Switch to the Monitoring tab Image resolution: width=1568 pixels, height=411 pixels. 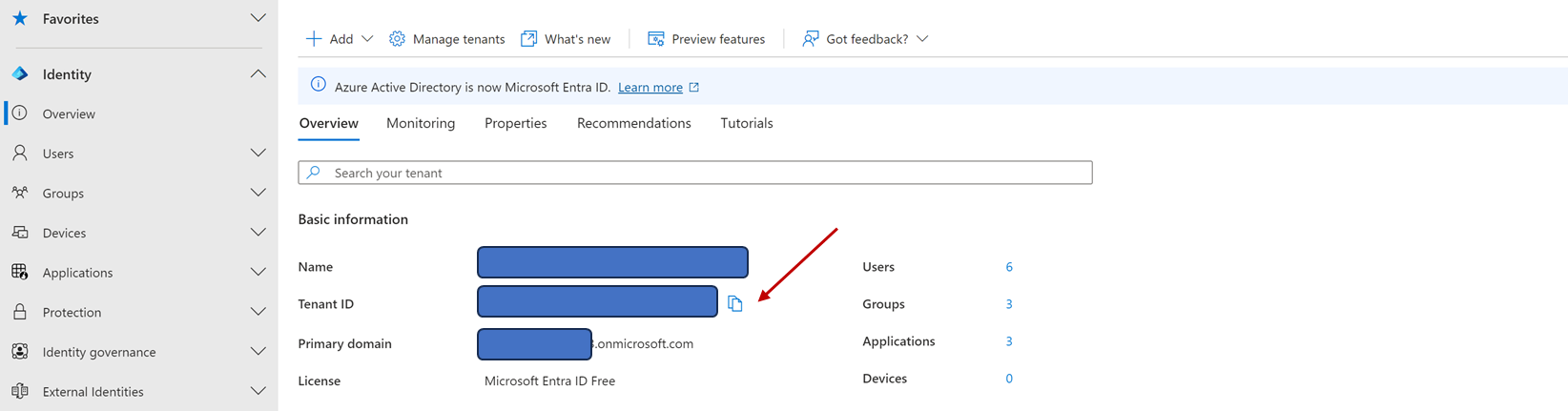(421, 123)
